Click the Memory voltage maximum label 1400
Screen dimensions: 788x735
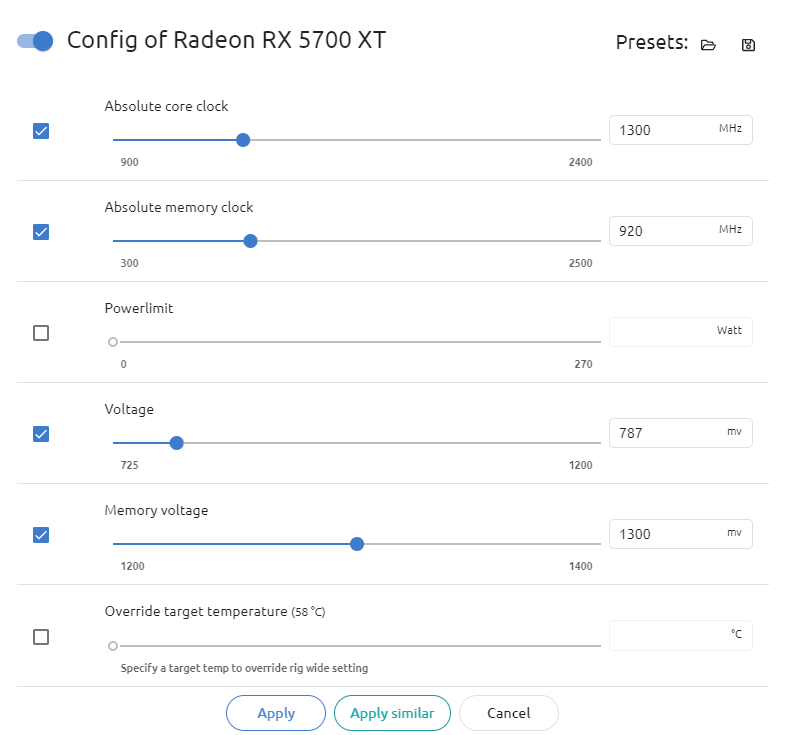580,566
